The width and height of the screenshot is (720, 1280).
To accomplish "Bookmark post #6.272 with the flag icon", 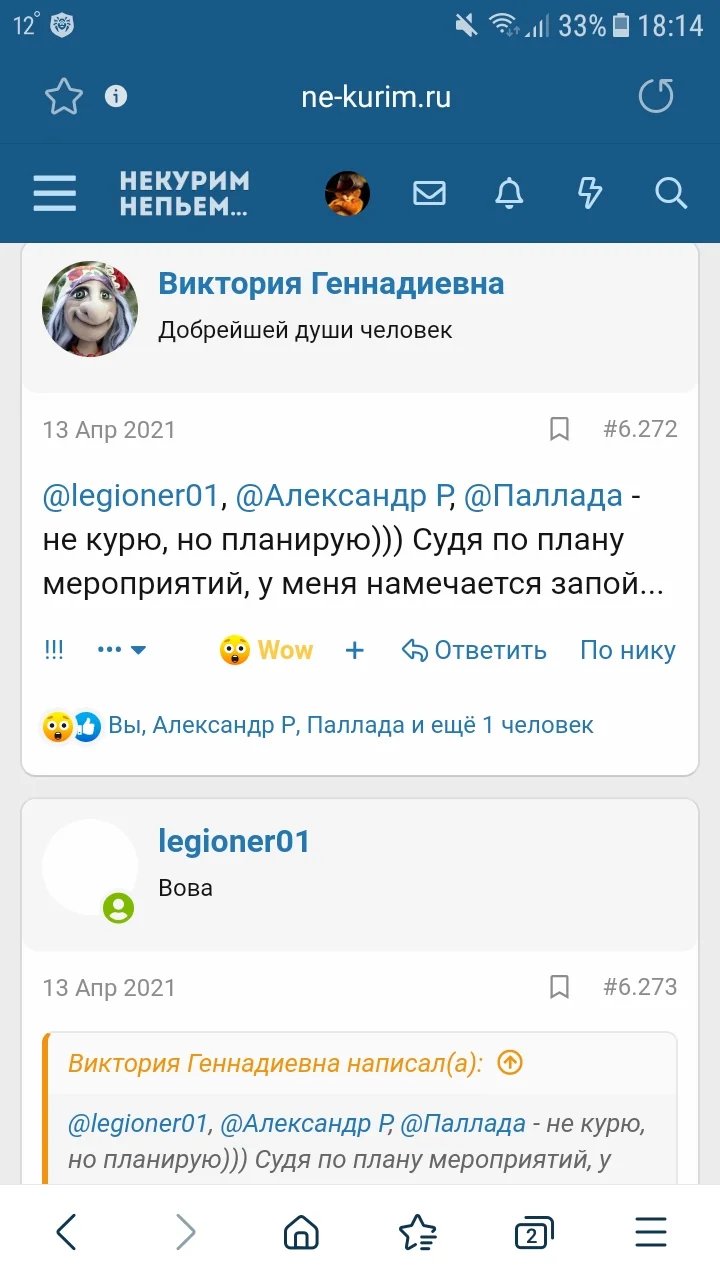I will 560,429.
